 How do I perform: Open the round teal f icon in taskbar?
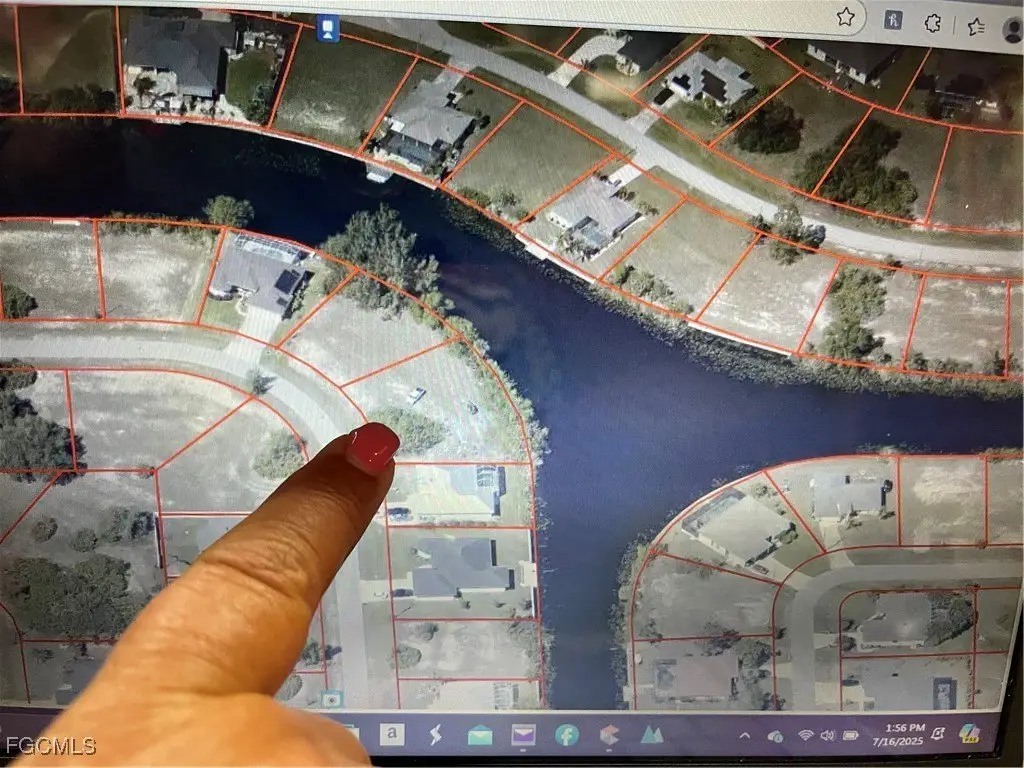click(566, 736)
